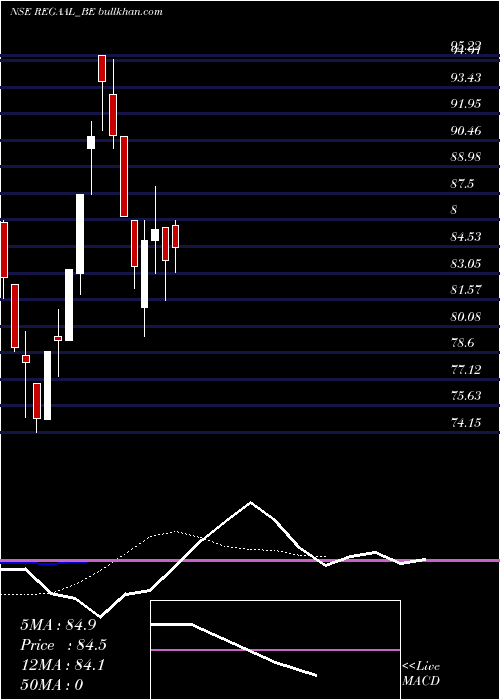Select the 87.5 price level label
Viewport: 500px width, 700px height.
(x=462, y=184)
